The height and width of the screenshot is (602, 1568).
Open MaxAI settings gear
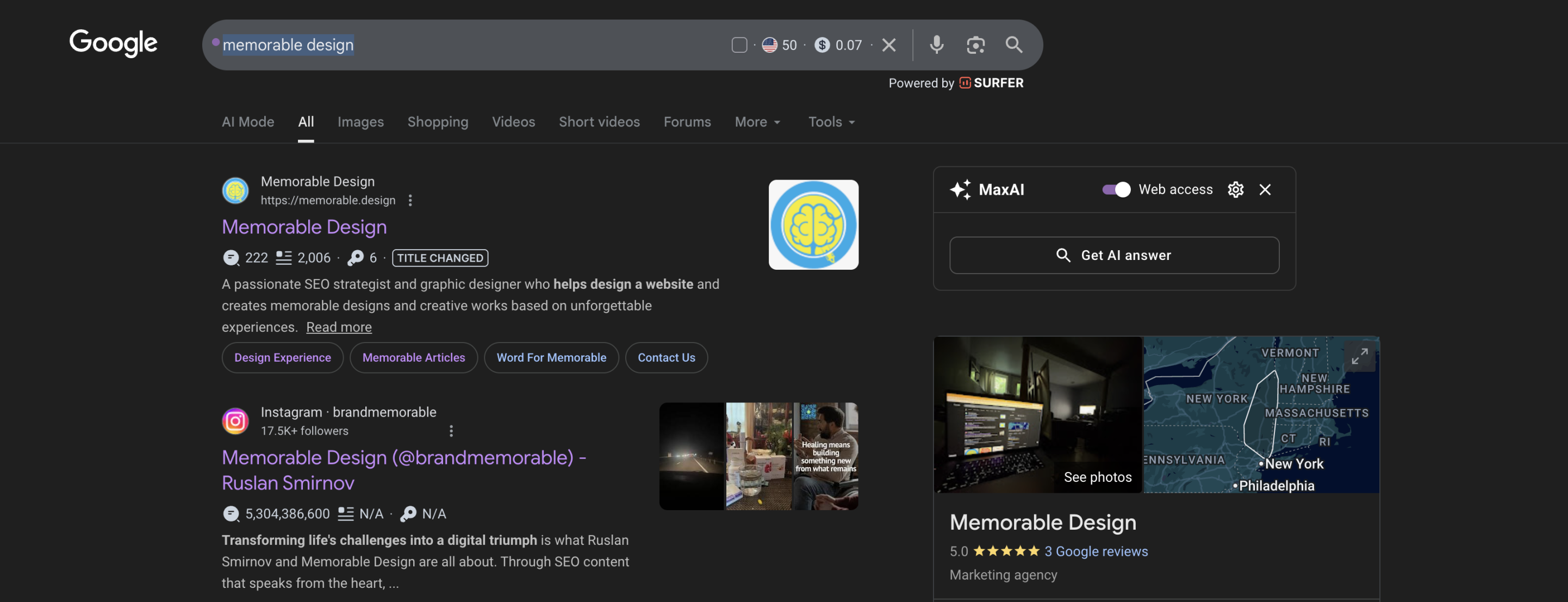[1235, 189]
